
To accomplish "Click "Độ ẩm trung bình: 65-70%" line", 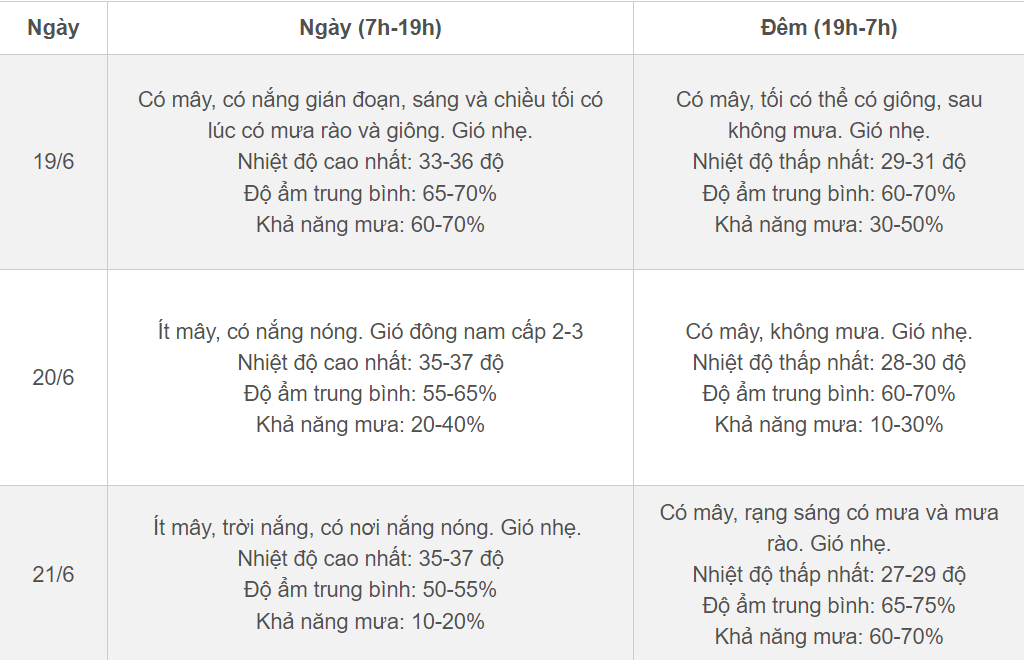I will pos(370,193).
